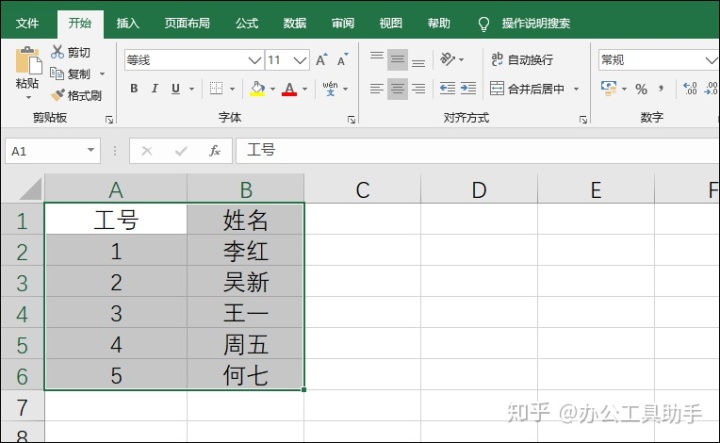The height and width of the screenshot is (443, 720).
Task: Click Wrap Text (自动换行)
Action: point(522,59)
